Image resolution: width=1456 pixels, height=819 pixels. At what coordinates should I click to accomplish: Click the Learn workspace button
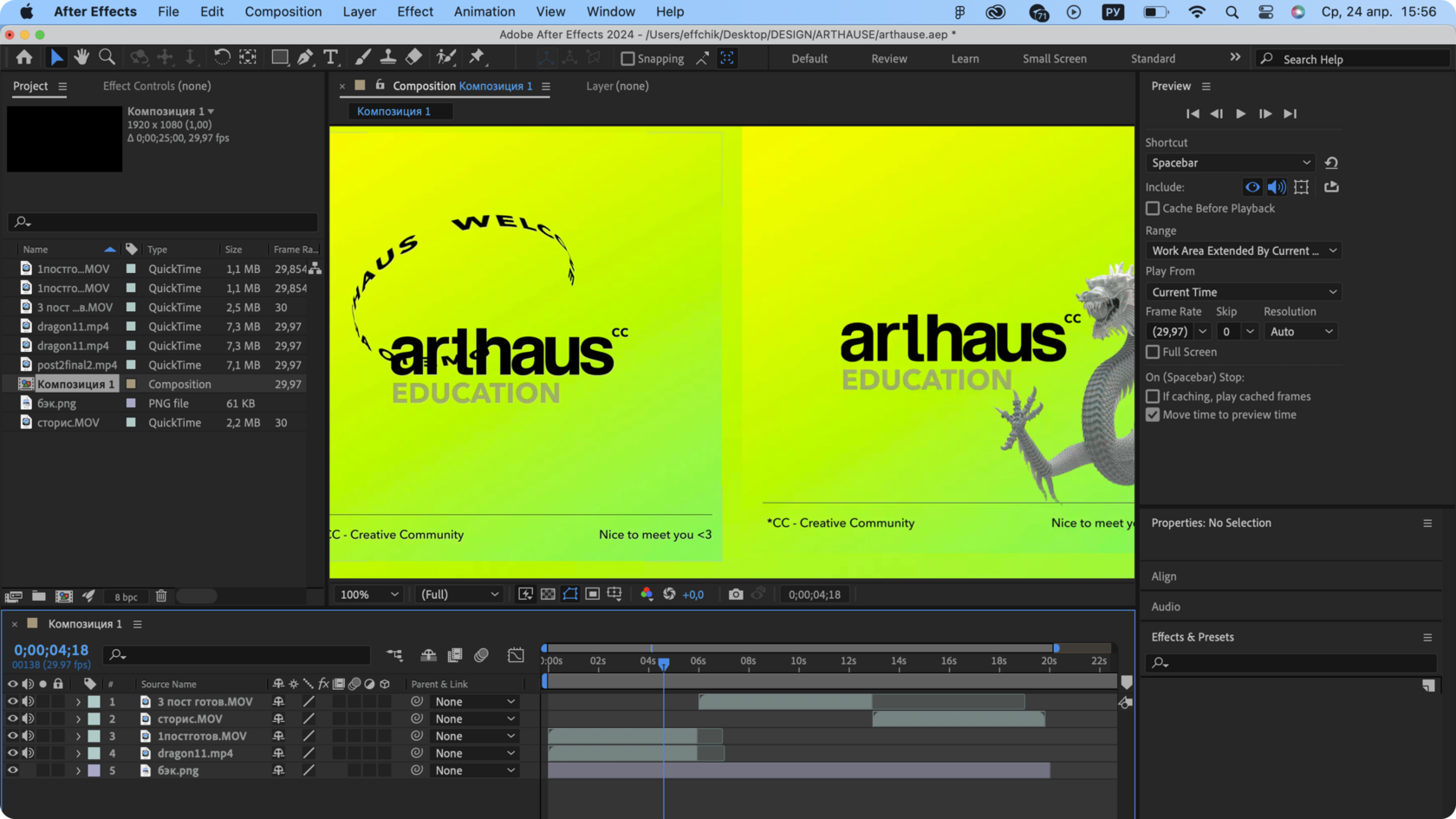(965, 59)
